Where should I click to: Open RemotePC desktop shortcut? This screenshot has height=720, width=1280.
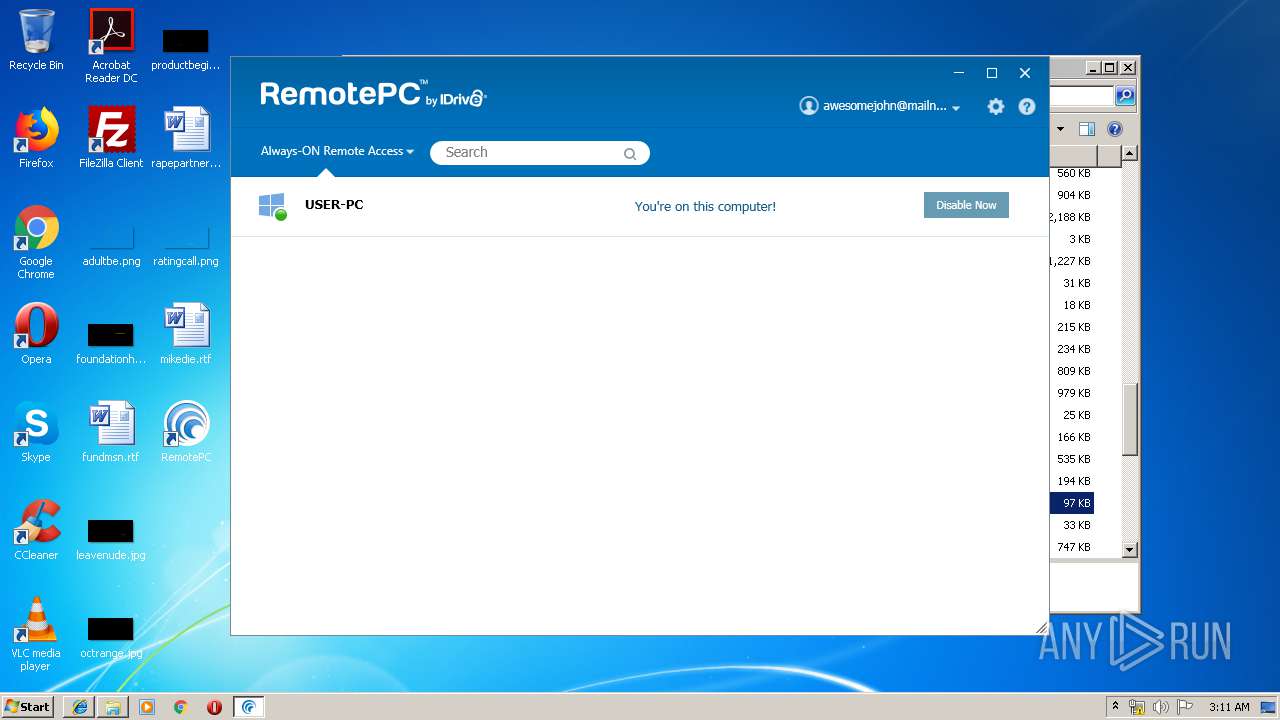point(186,431)
